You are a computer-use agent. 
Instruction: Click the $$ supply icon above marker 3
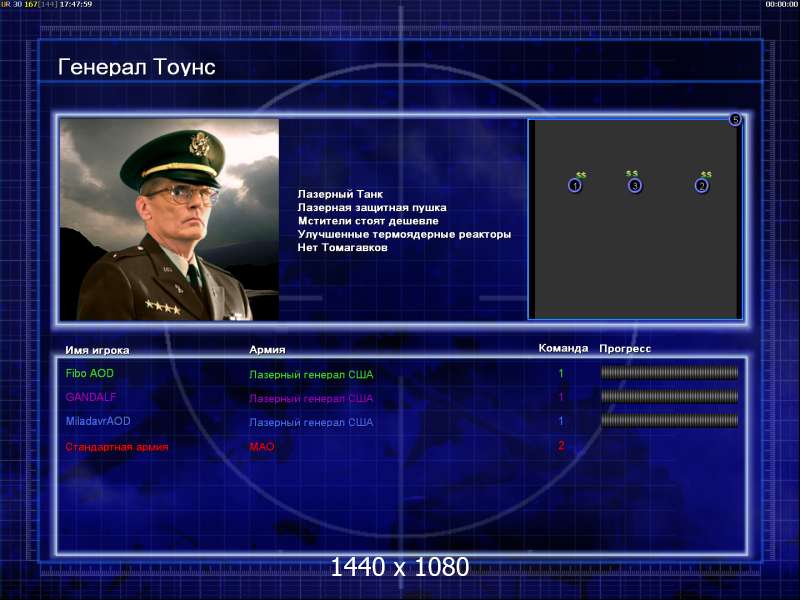632,173
